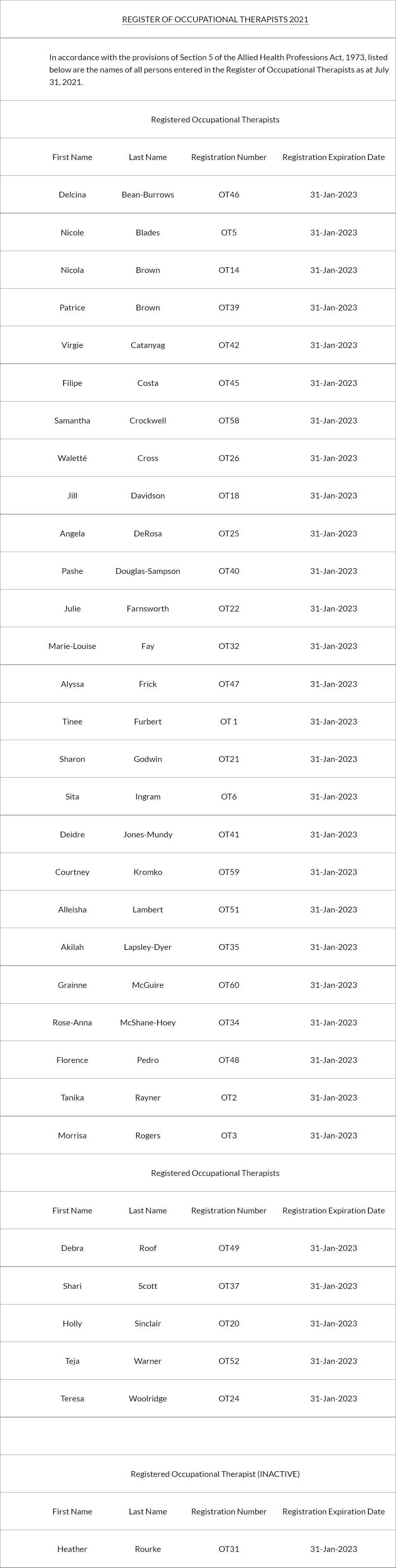Image resolution: width=396 pixels, height=1568 pixels.
Task: Select the Douglas-Sampson last name cell
Action: [x=147, y=571]
